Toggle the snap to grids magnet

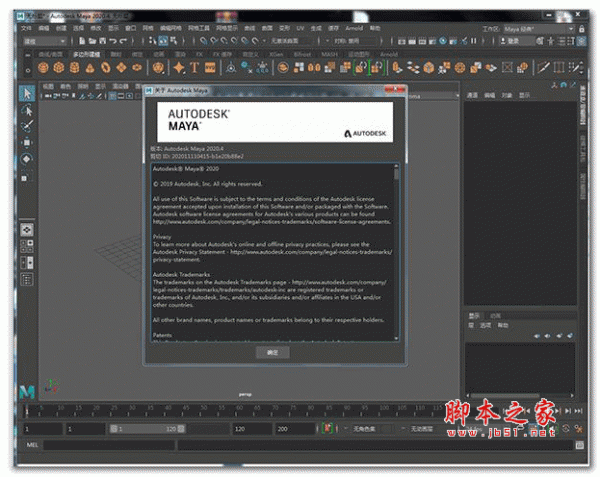click(x=204, y=41)
